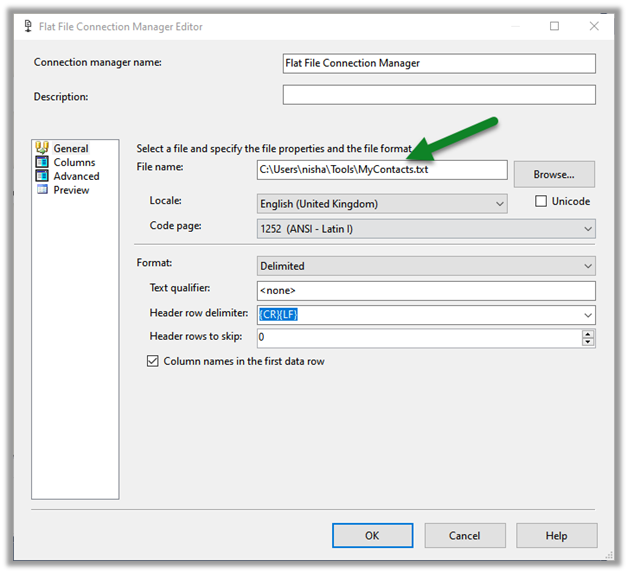Click the Advanced page icon
Viewport: 628px width, 574px height.
tap(42, 176)
